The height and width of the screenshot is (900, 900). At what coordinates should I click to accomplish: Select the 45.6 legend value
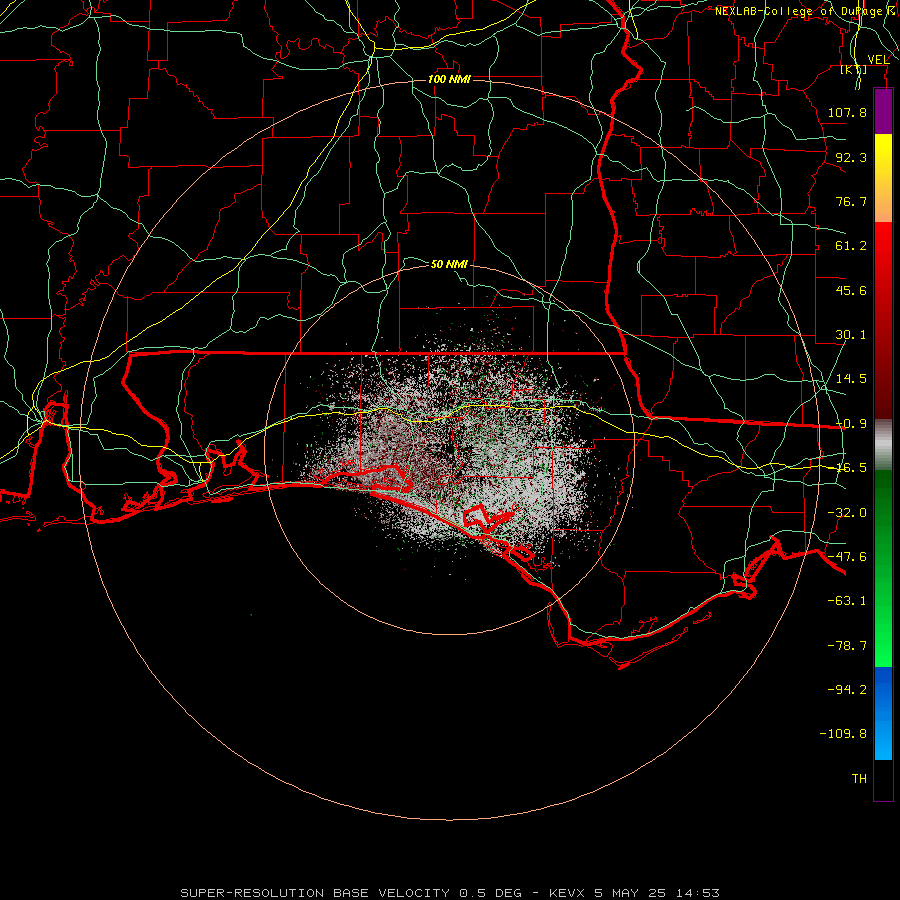click(x=851, y=290)
